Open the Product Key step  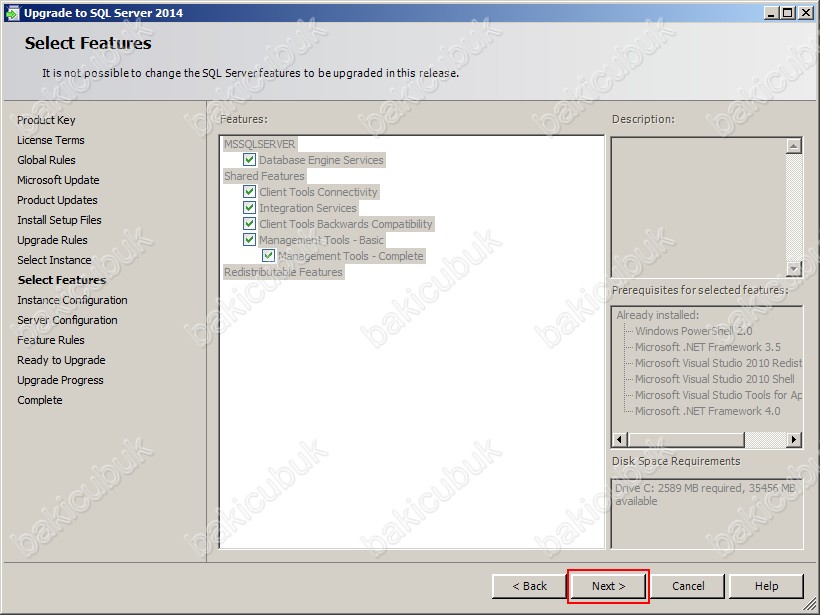(46, 120)
